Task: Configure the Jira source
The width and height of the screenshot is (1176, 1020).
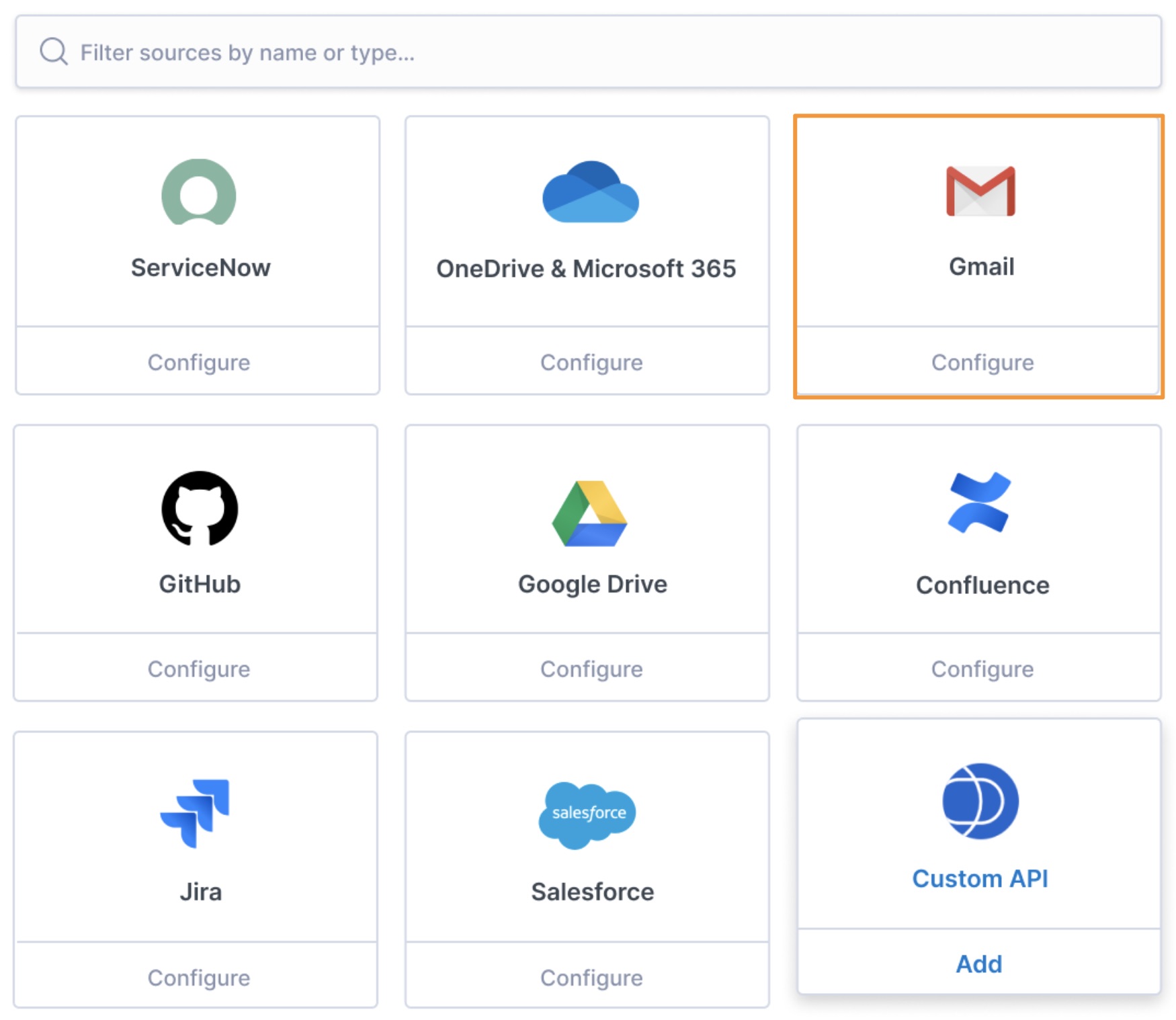Action: pyautogui.click(x=199, y=978)
